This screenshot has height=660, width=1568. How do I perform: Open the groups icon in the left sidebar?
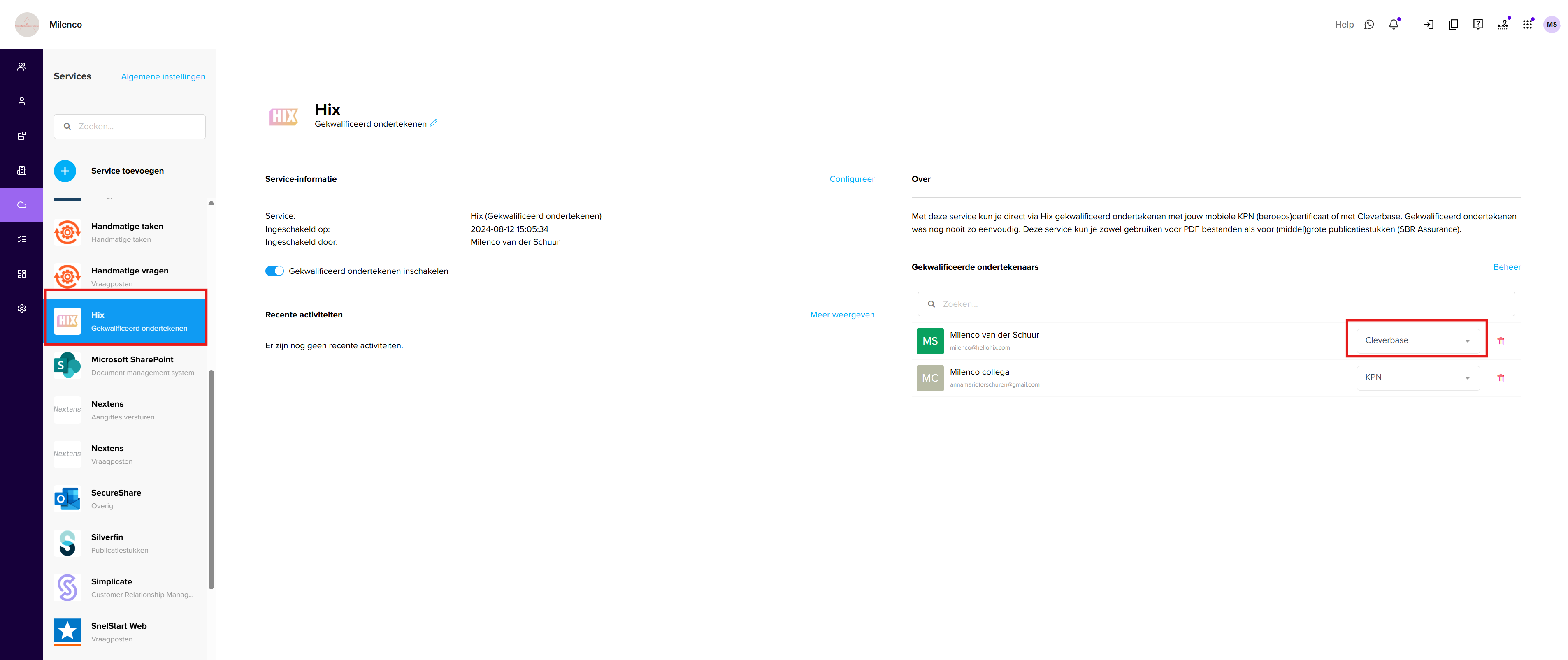coord(22,67)
